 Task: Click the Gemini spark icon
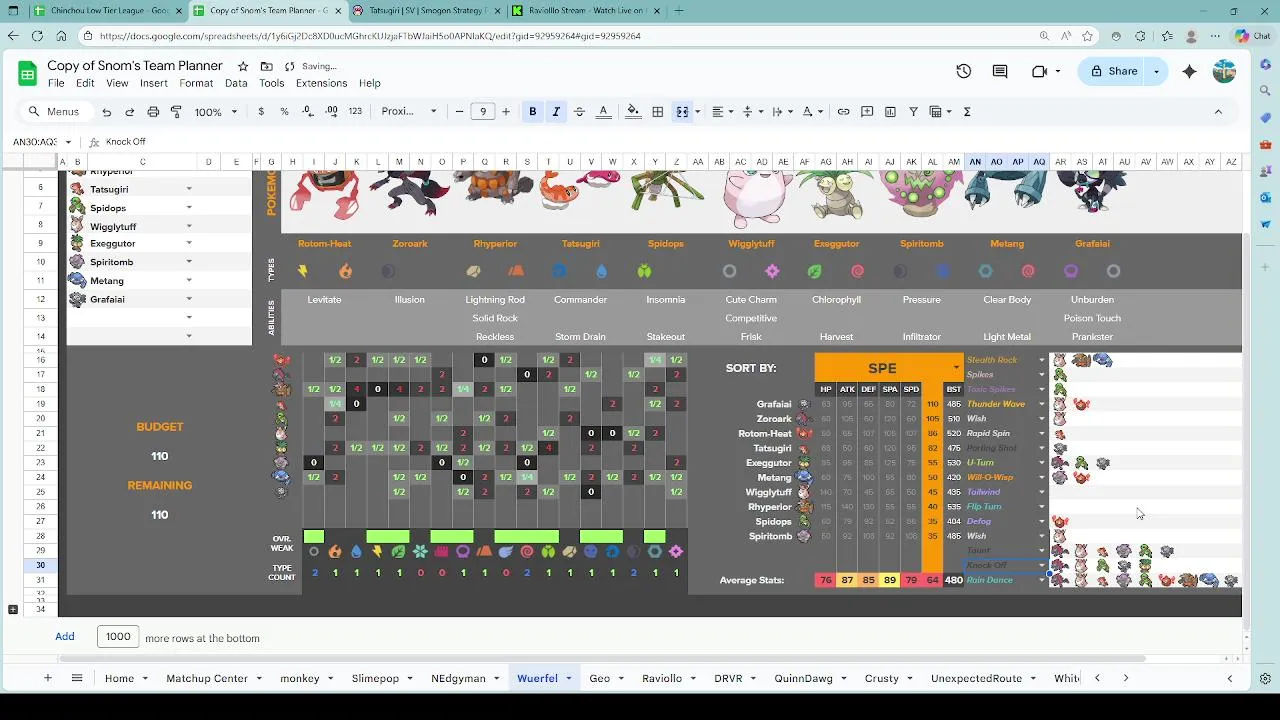(1189, 71)
